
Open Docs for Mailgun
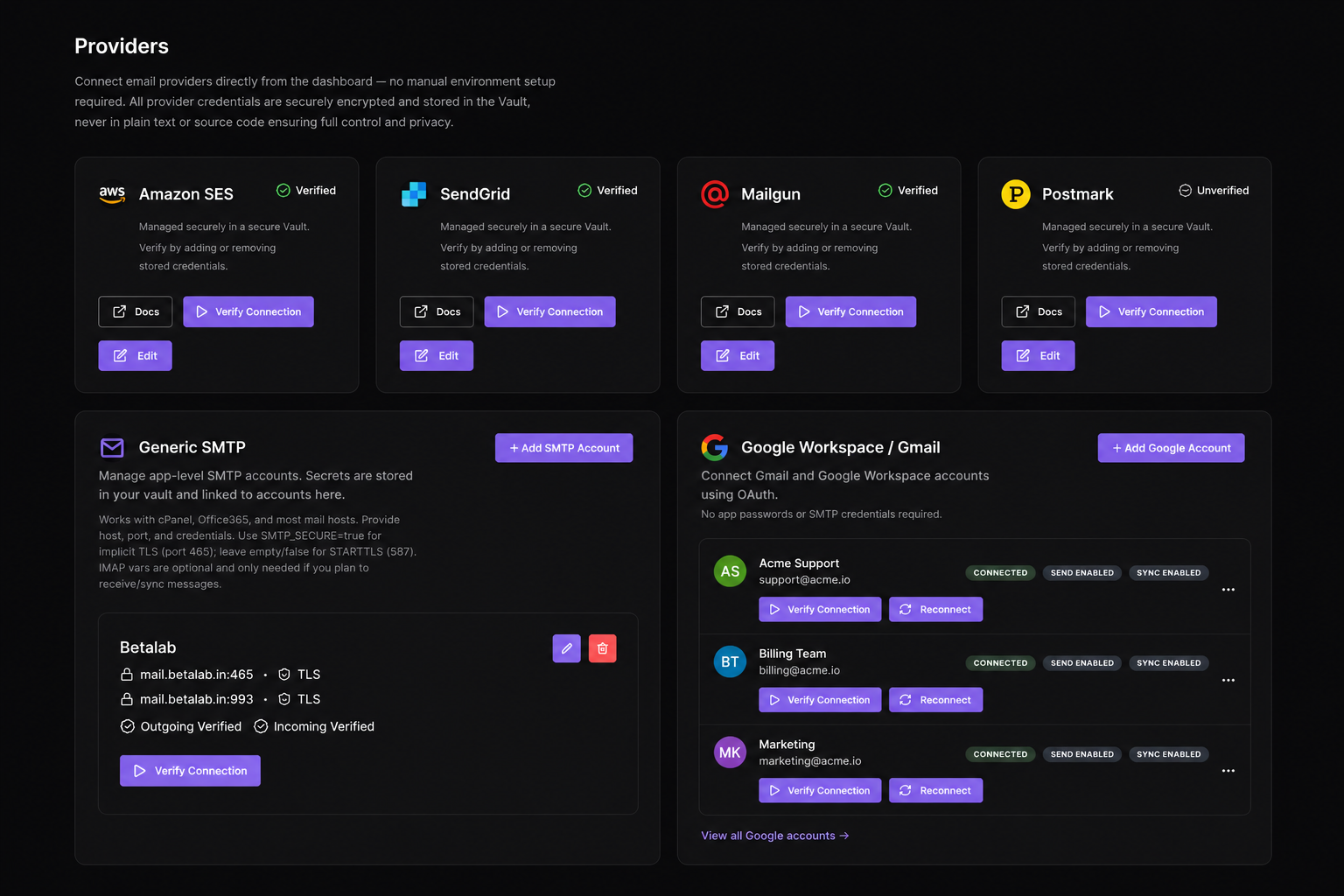(738, 311)
